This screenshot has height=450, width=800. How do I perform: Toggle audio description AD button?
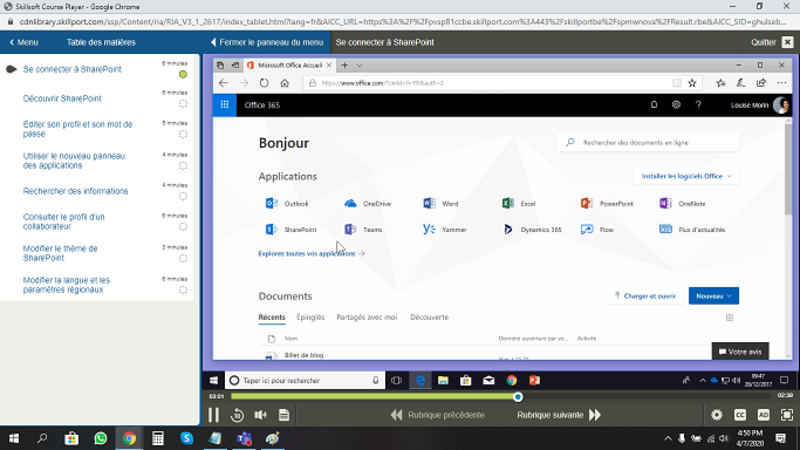click(x=764, y=415)
